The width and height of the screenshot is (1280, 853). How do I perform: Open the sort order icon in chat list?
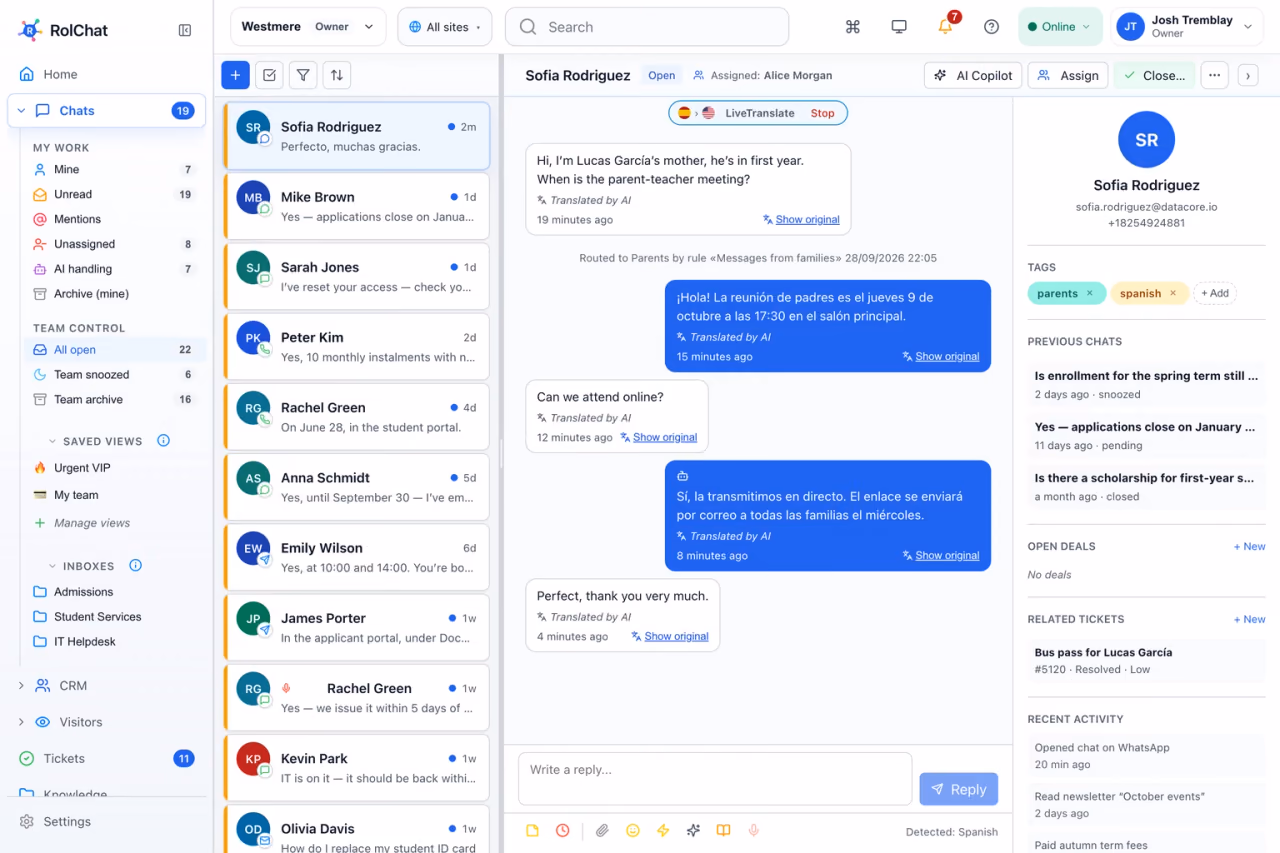337,75
